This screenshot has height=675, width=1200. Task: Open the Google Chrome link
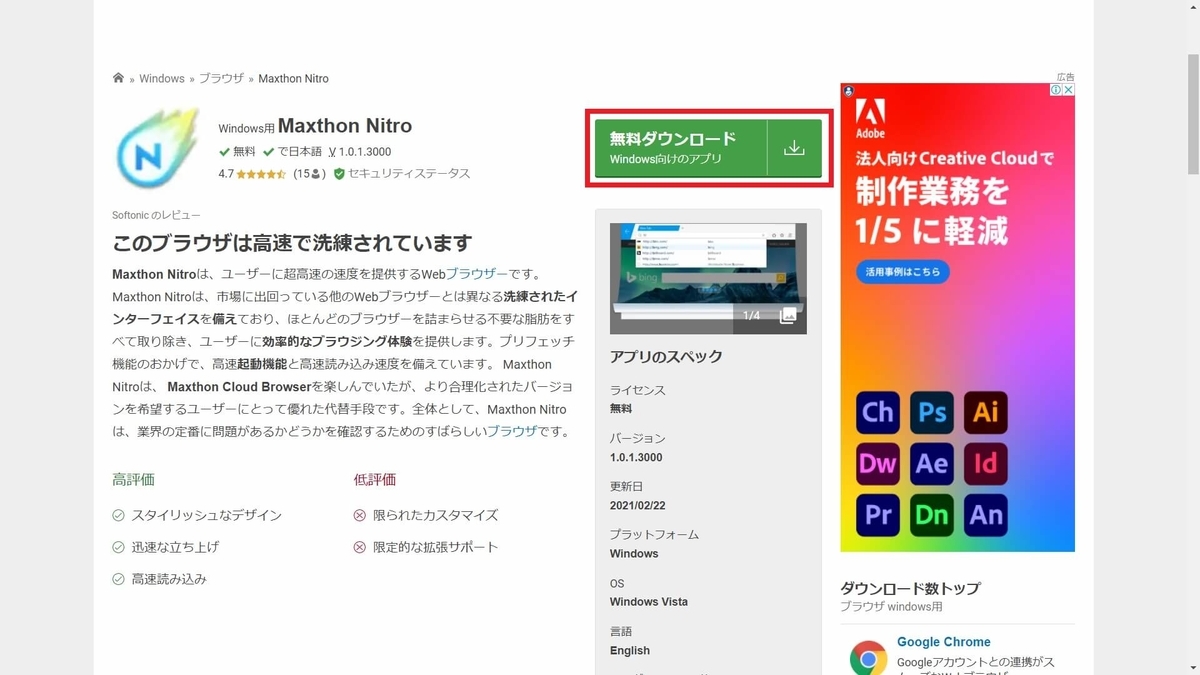pyautogui.click(x=944, y=642)
